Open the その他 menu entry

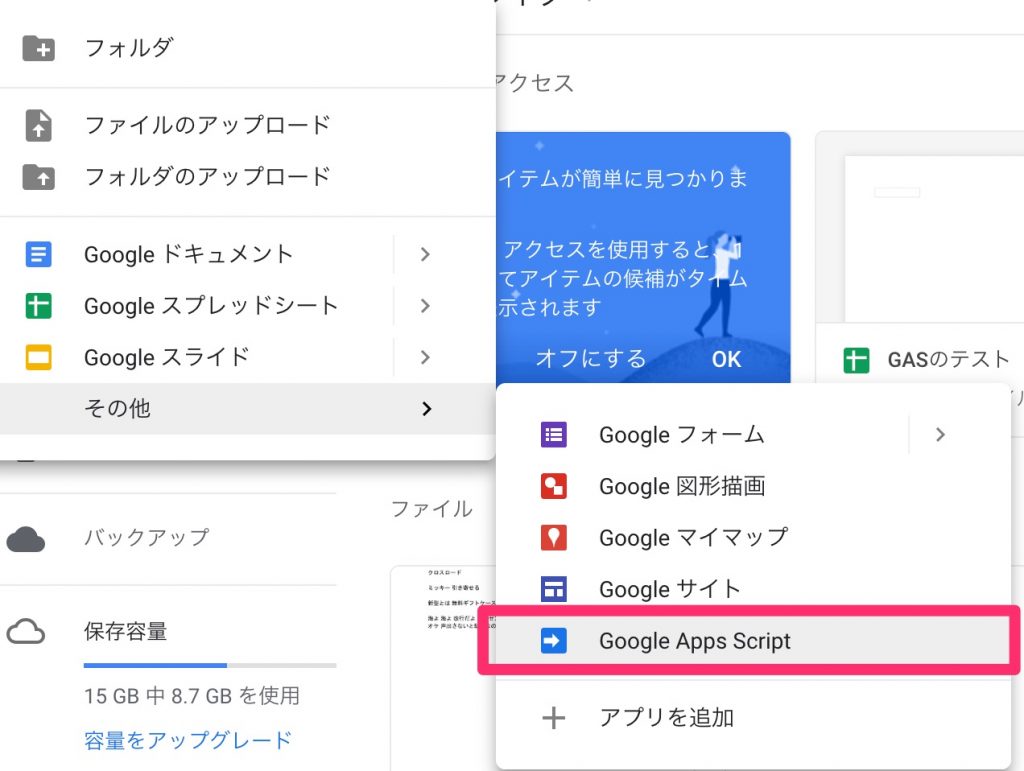pyautogui.click(x=118, y=408)
